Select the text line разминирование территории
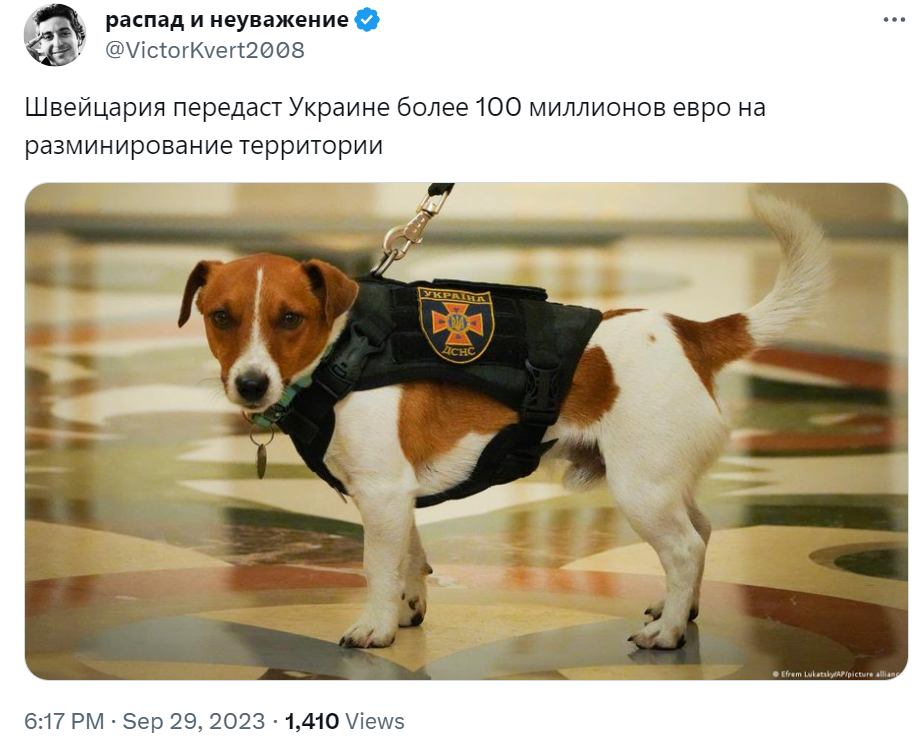 coord(203,146)
